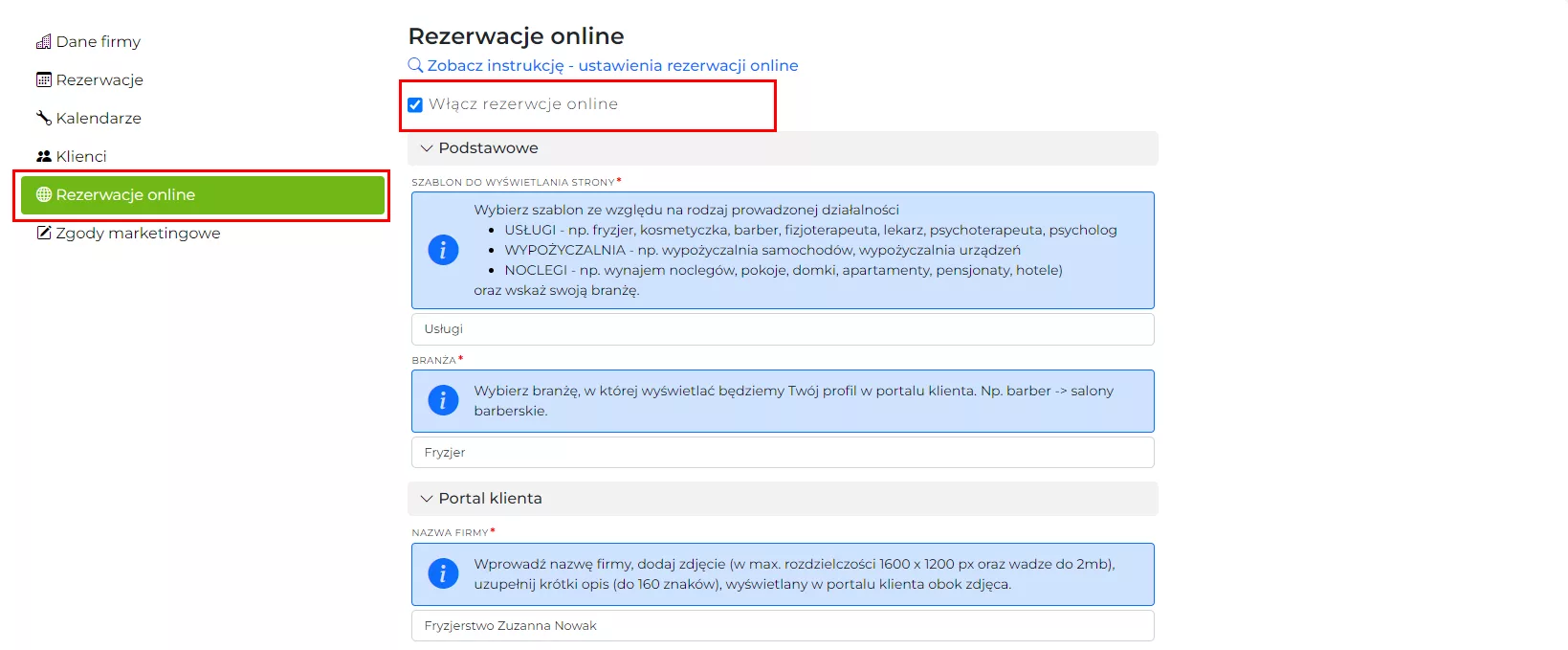Click the building icon beside Dane firmy
Screen dimensions: 1568x650
[x=43, y=42]
